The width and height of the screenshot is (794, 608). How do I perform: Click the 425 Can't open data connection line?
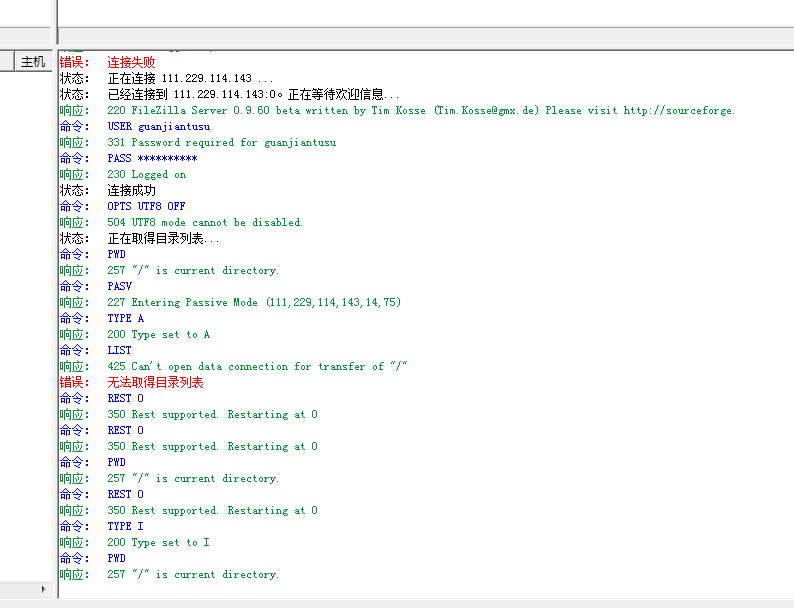(233, 367)
